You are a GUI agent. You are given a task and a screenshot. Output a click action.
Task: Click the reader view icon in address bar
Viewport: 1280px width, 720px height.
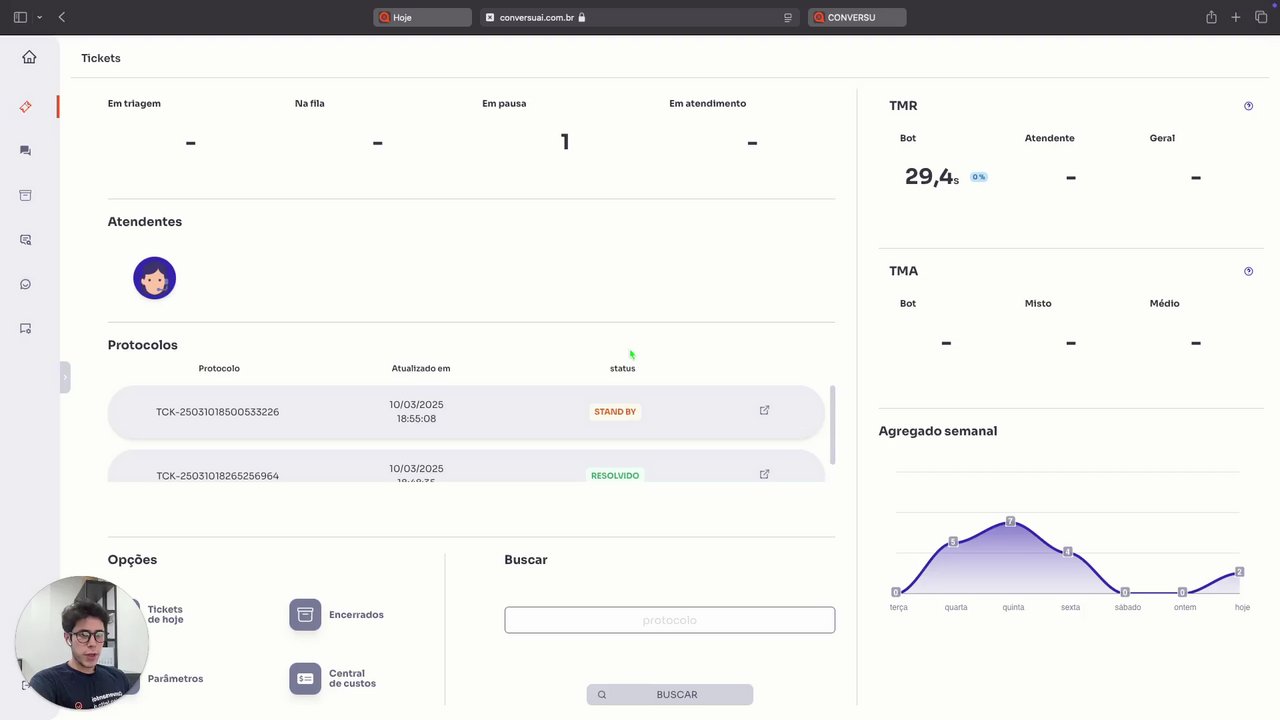tap(788, 17)
